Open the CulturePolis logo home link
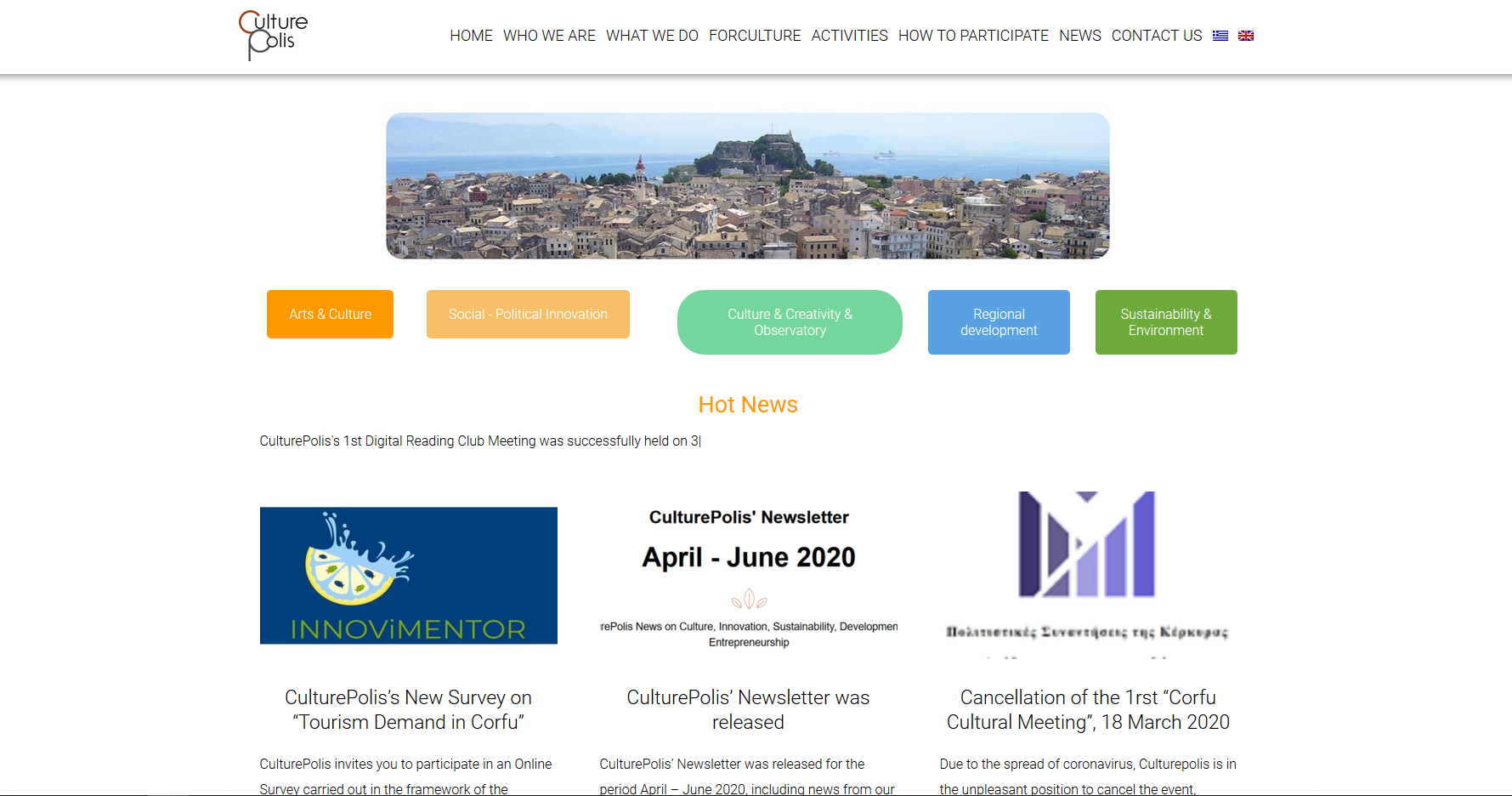The width and height of the screenshot is (1512, 796). [x=273, y=35]
